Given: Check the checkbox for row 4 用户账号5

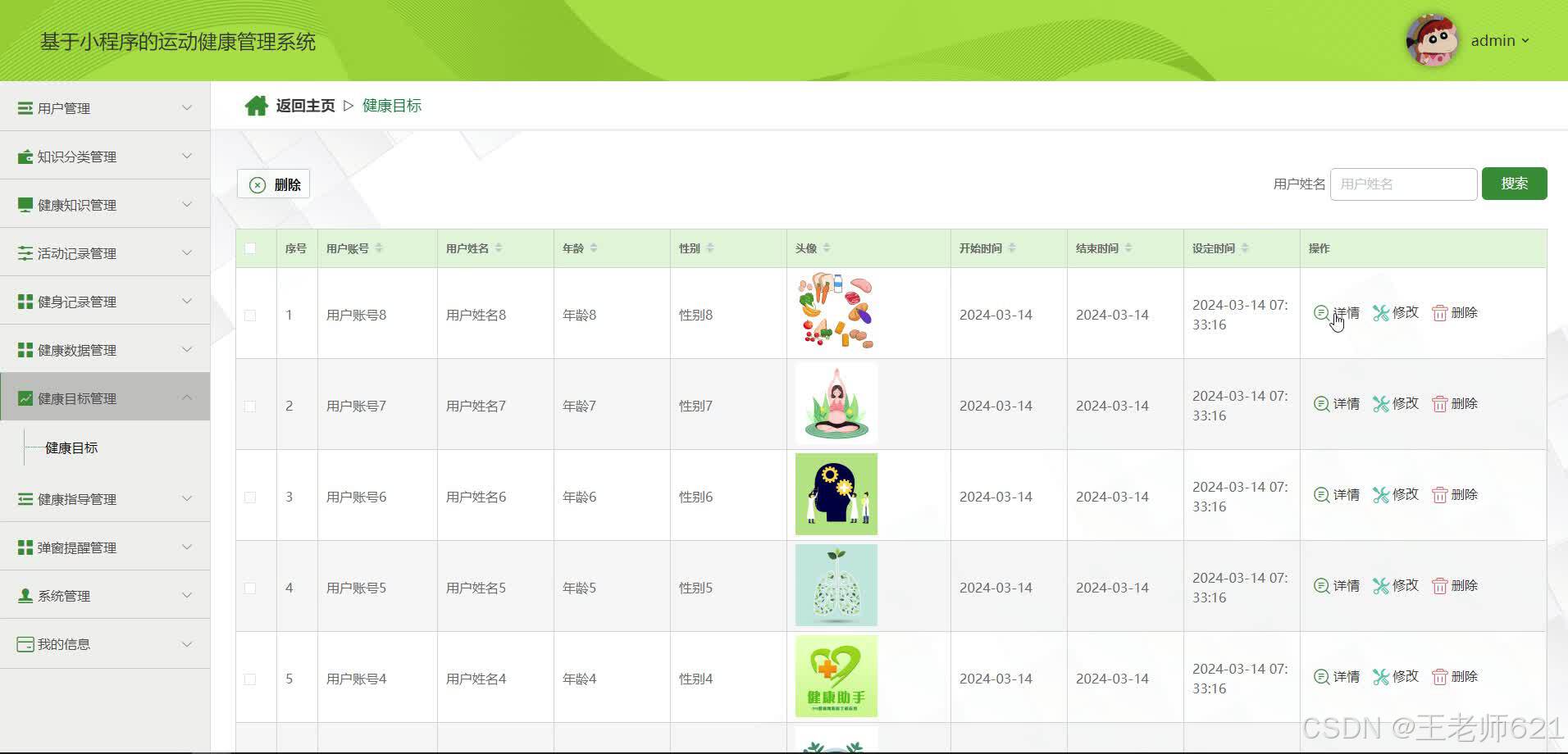Looking at the screenshot, I should pyautogui.click(x=250, y=588).
